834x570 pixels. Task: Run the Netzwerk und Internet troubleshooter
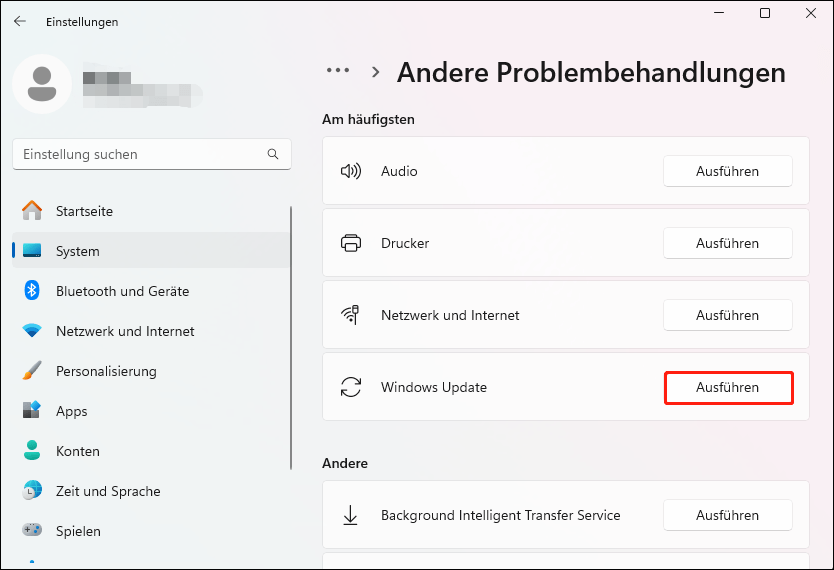728,315
